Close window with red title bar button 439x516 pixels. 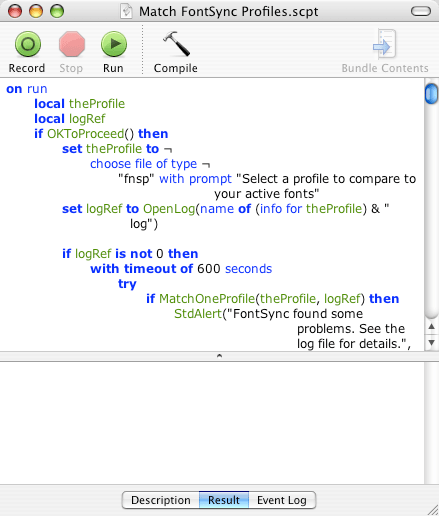coord(15,11)
